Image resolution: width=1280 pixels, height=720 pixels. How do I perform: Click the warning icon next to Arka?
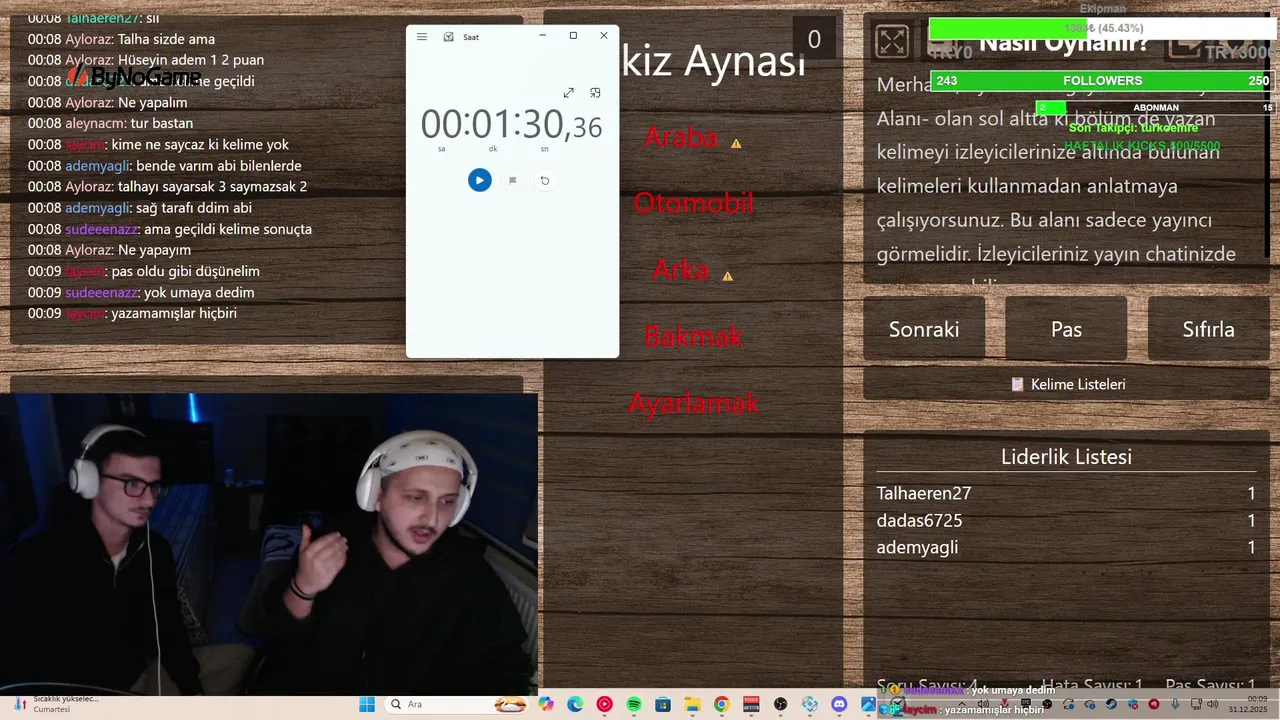728,276
